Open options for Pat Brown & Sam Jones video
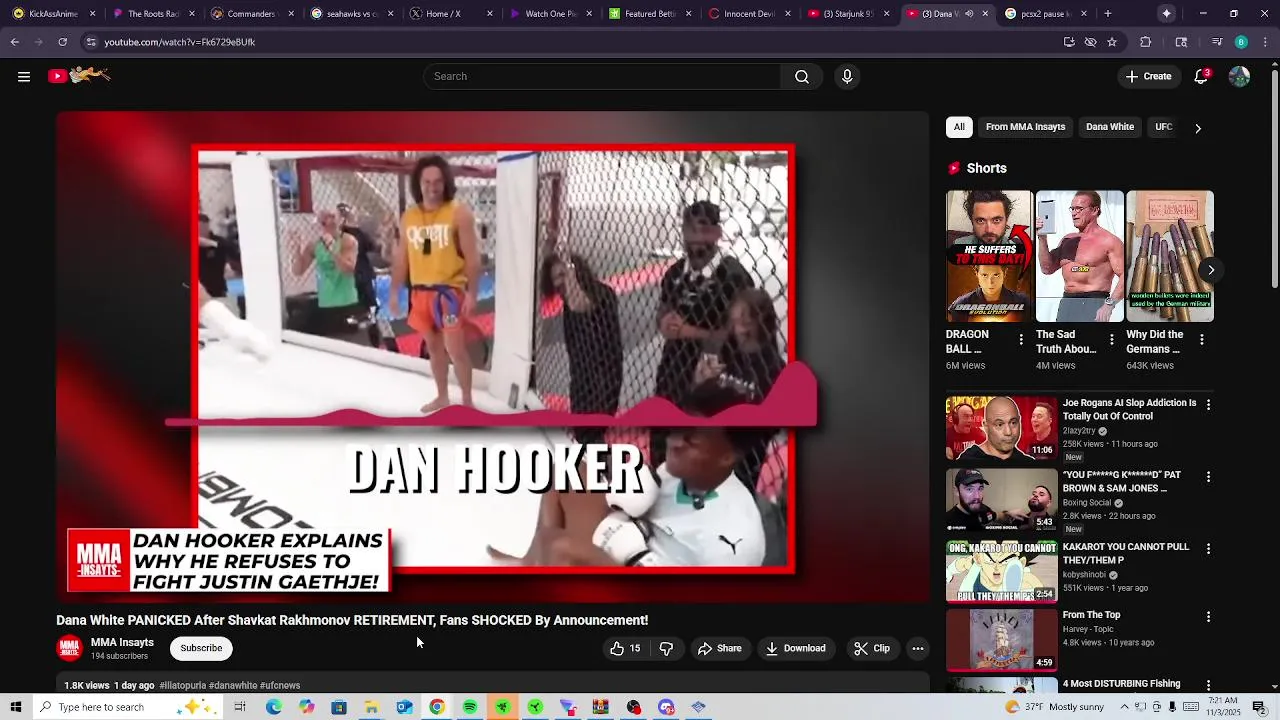The image size is (1280, 720). [1208, 477]
